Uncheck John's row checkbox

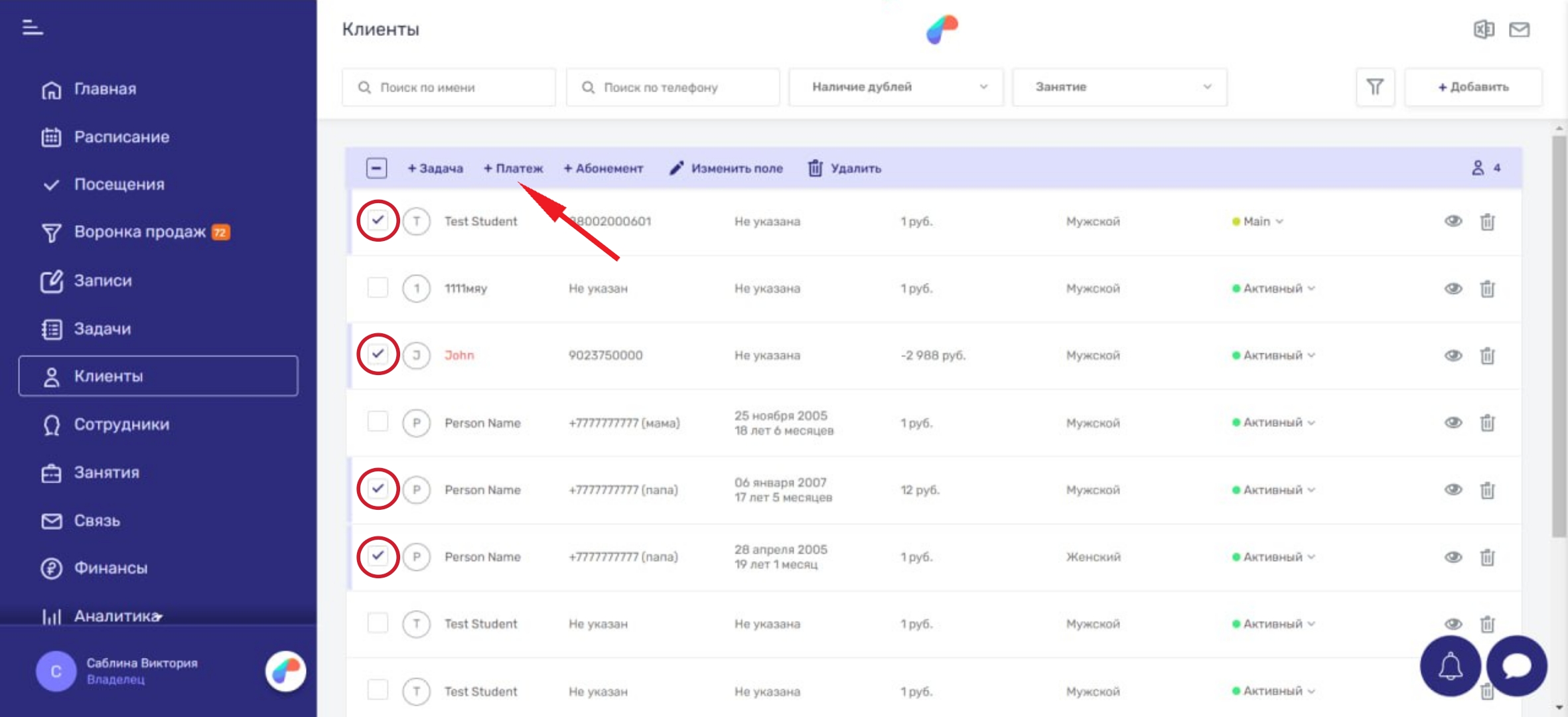378,354
